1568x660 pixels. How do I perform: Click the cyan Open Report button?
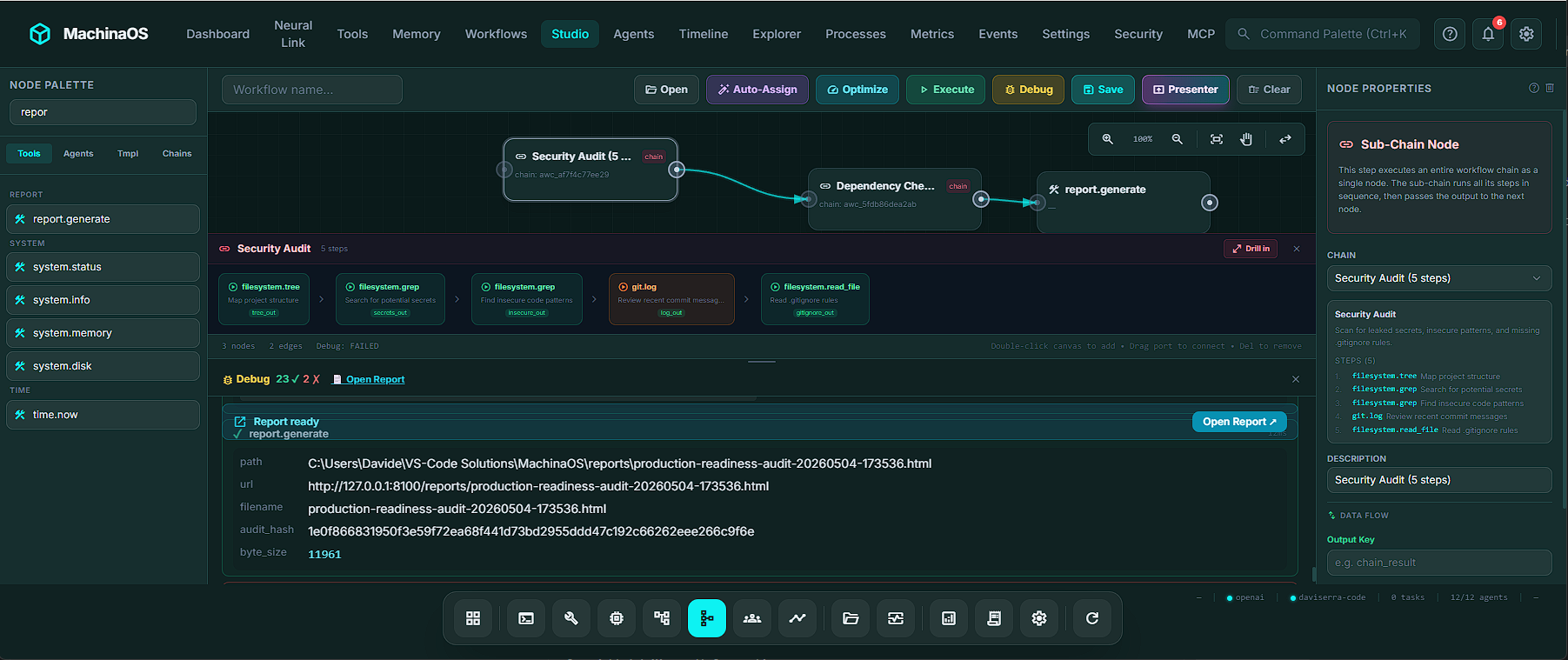click(1239, 422)
